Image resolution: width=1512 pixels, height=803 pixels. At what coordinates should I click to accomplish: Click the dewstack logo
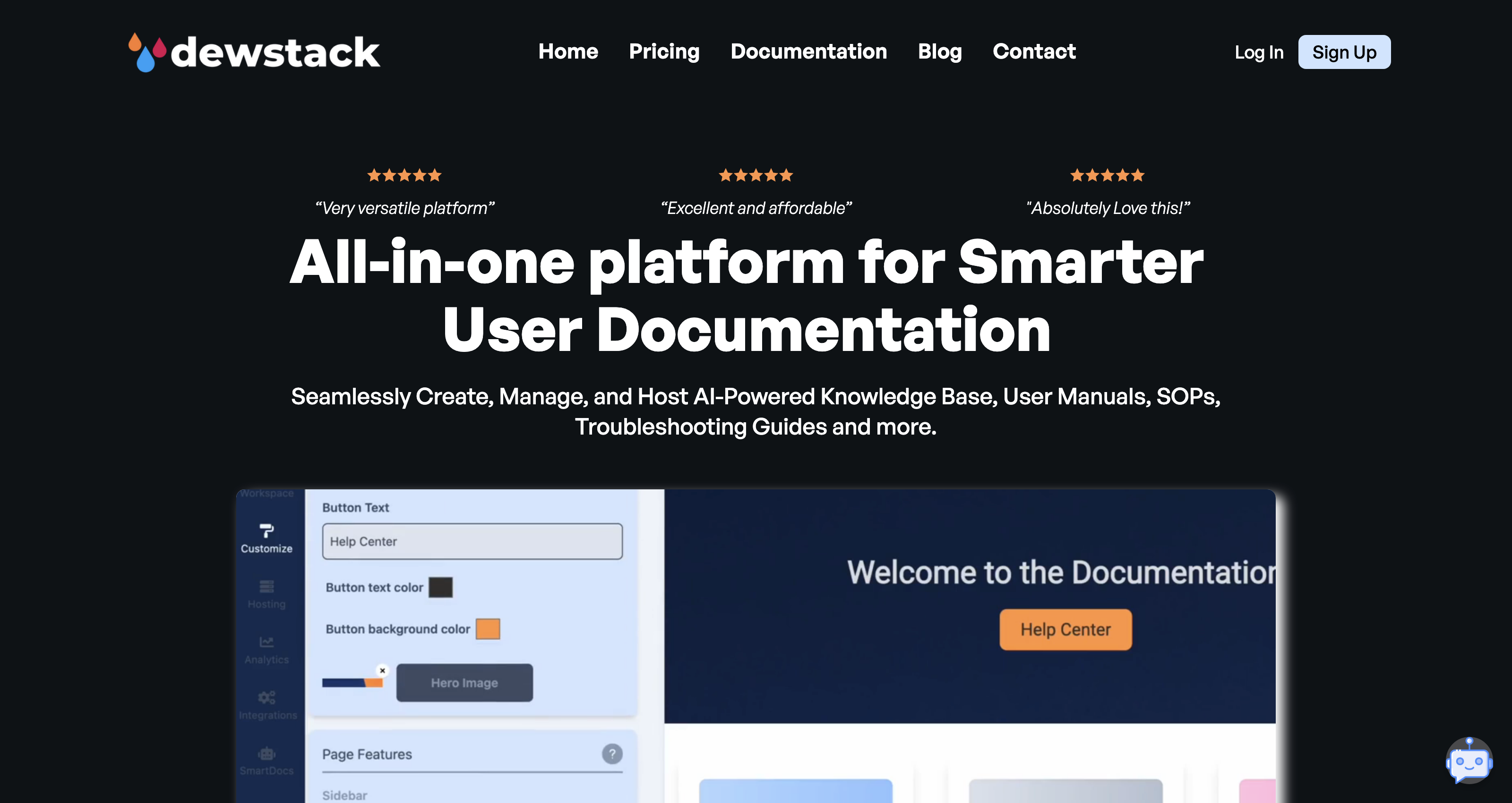click(x=254, y=52)
